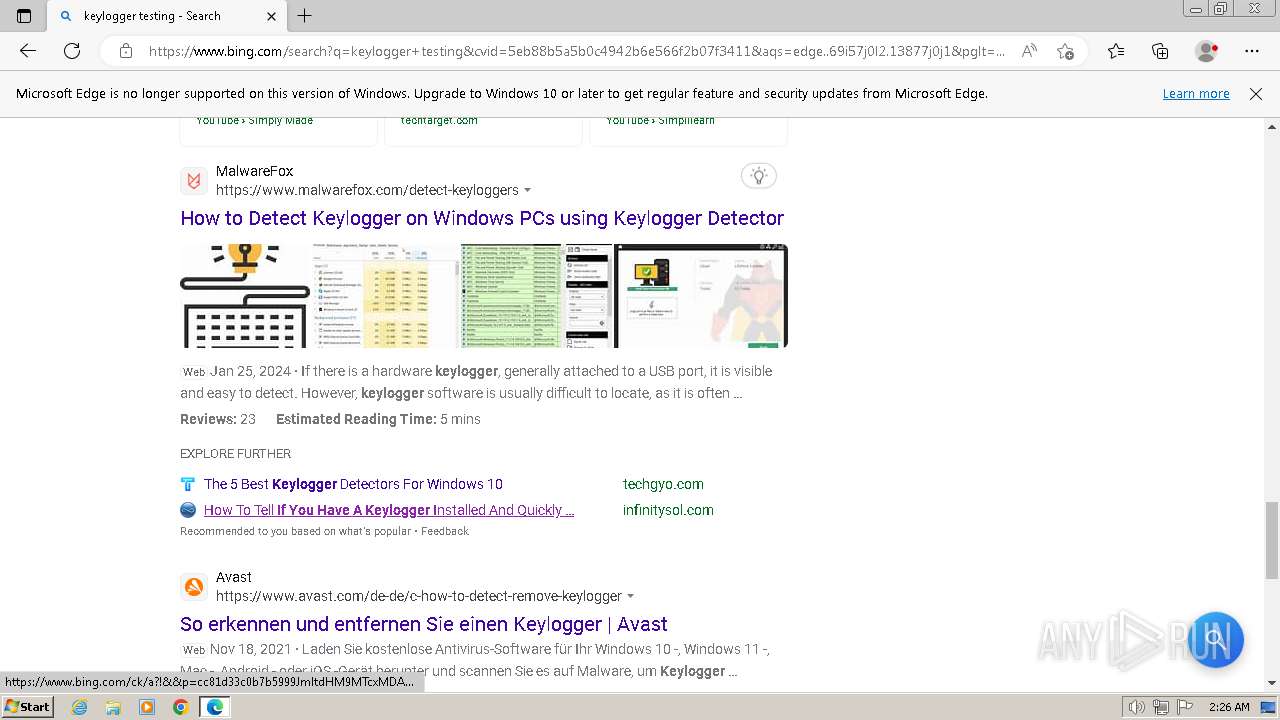The height and width of the screenshot is (720, 1280).
Task: Open The 5 Best Keylogger Detectors link
Action: pos(353,484)
